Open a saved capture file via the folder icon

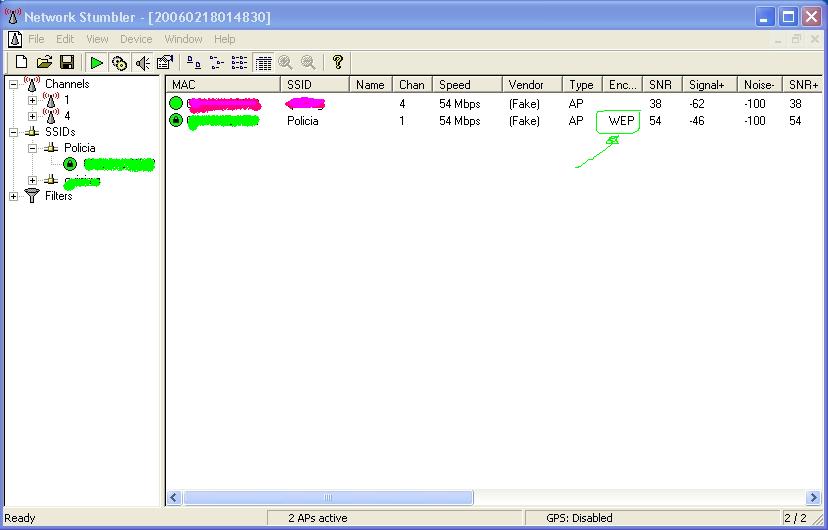click(44, 63)
